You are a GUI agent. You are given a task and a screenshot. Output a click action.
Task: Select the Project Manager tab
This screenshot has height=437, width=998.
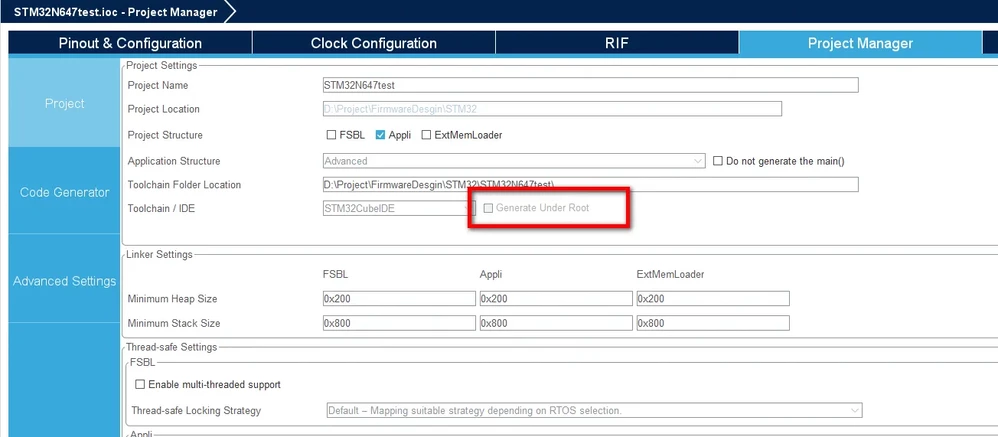[860, 43]
